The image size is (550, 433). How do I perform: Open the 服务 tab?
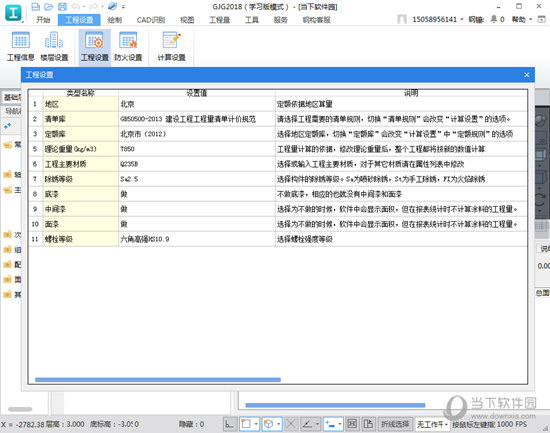coord(280,20)
